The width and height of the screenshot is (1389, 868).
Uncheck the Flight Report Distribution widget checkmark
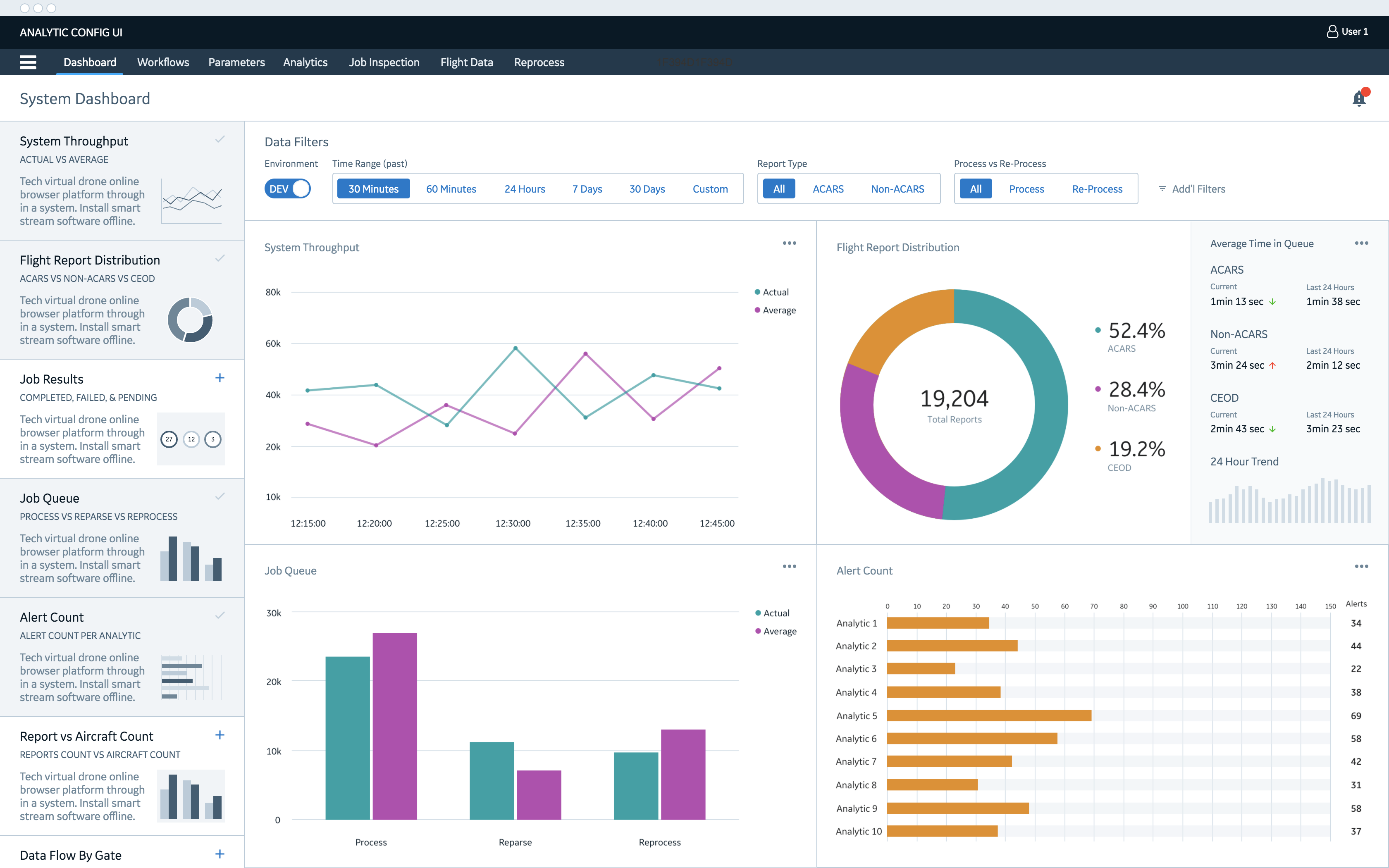tap(219, 258)
